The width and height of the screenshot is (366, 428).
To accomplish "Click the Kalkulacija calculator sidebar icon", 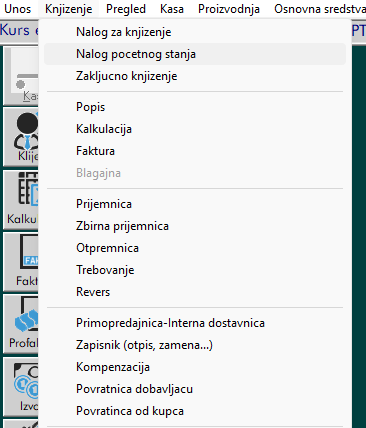I will click(x=21, y=199).
